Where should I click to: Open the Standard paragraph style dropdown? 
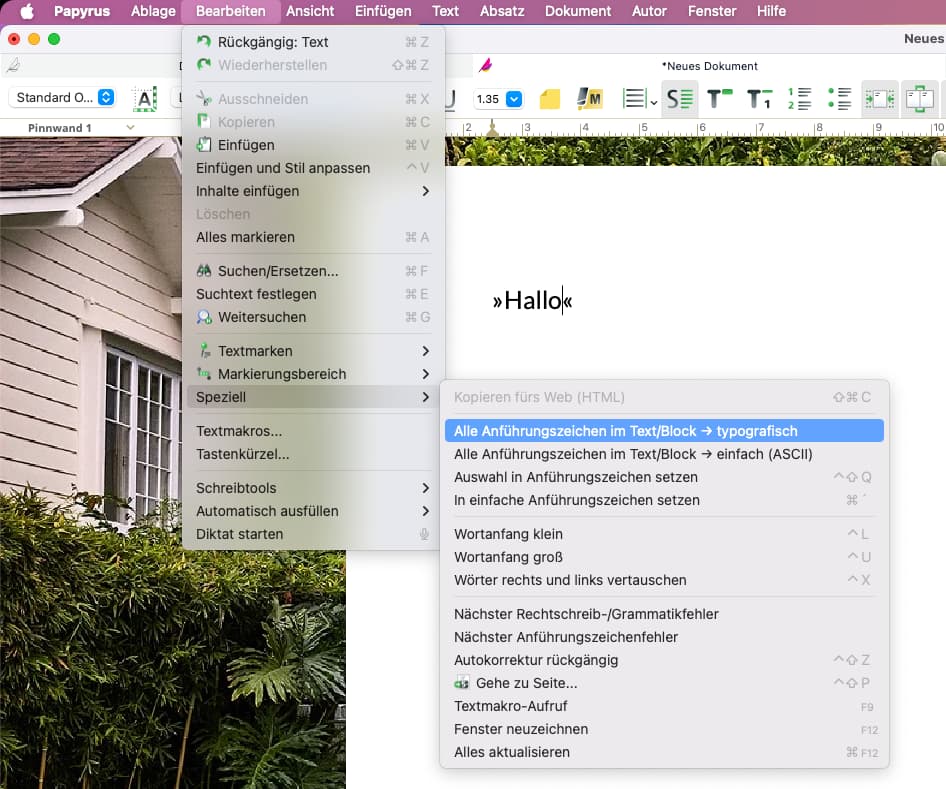(x=62, y=98)
